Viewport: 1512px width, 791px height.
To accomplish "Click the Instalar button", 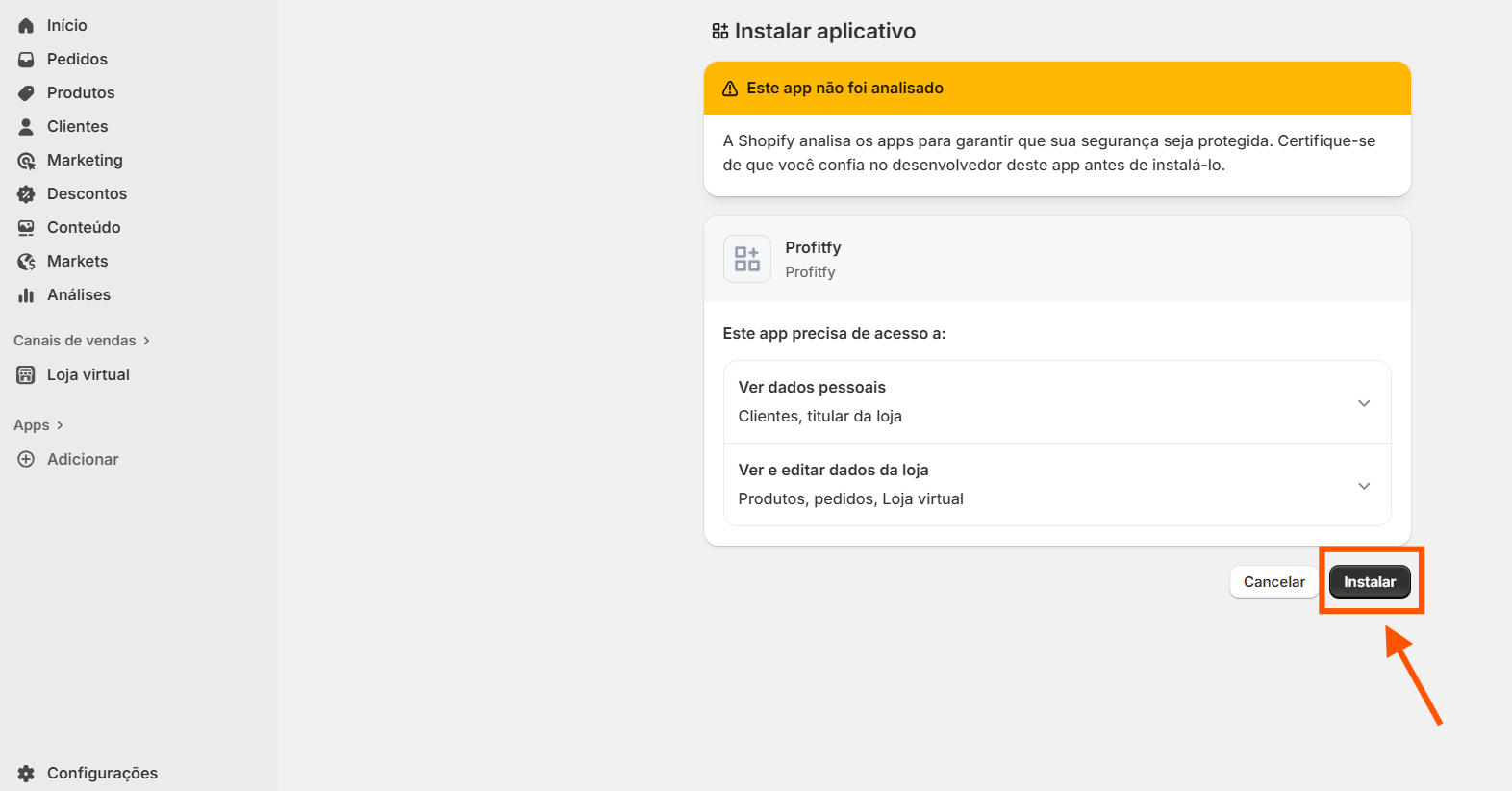I will pyautogui.click(x=1370, y=582).
